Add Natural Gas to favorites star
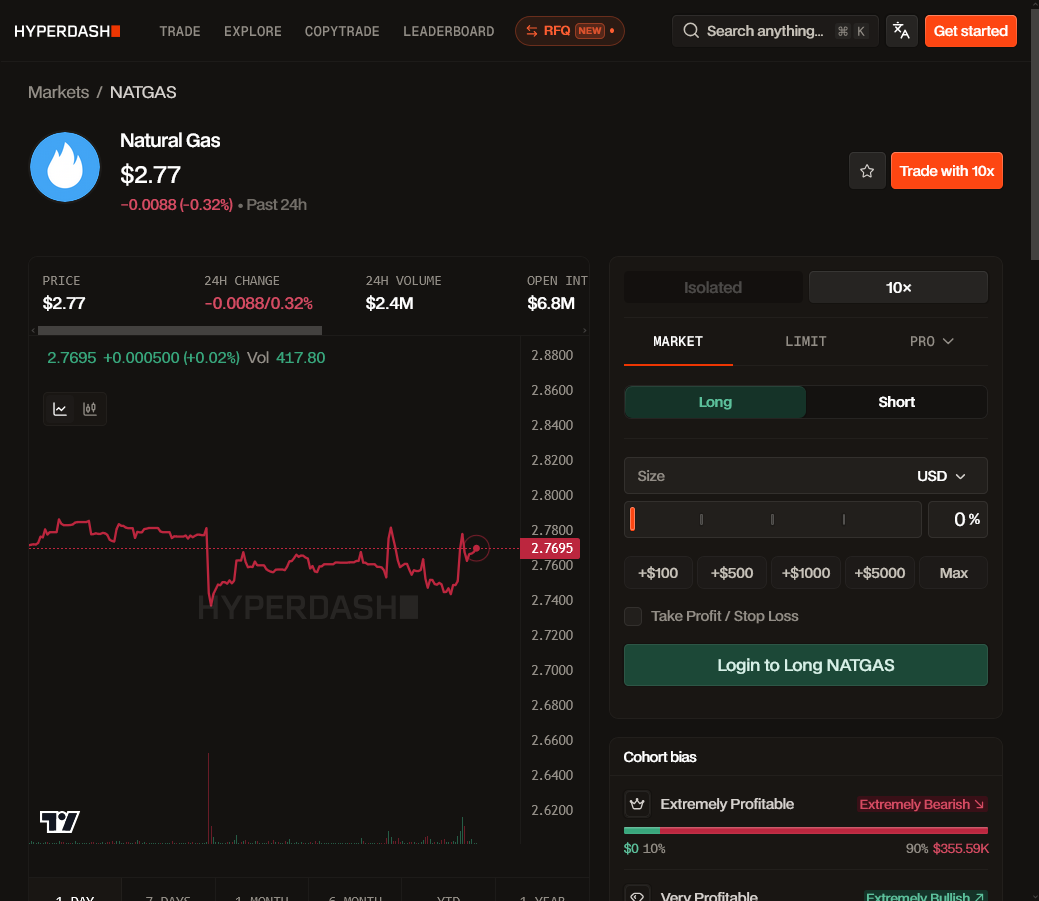The height and width of the screenshot is (901, 1039). point(867,171)
